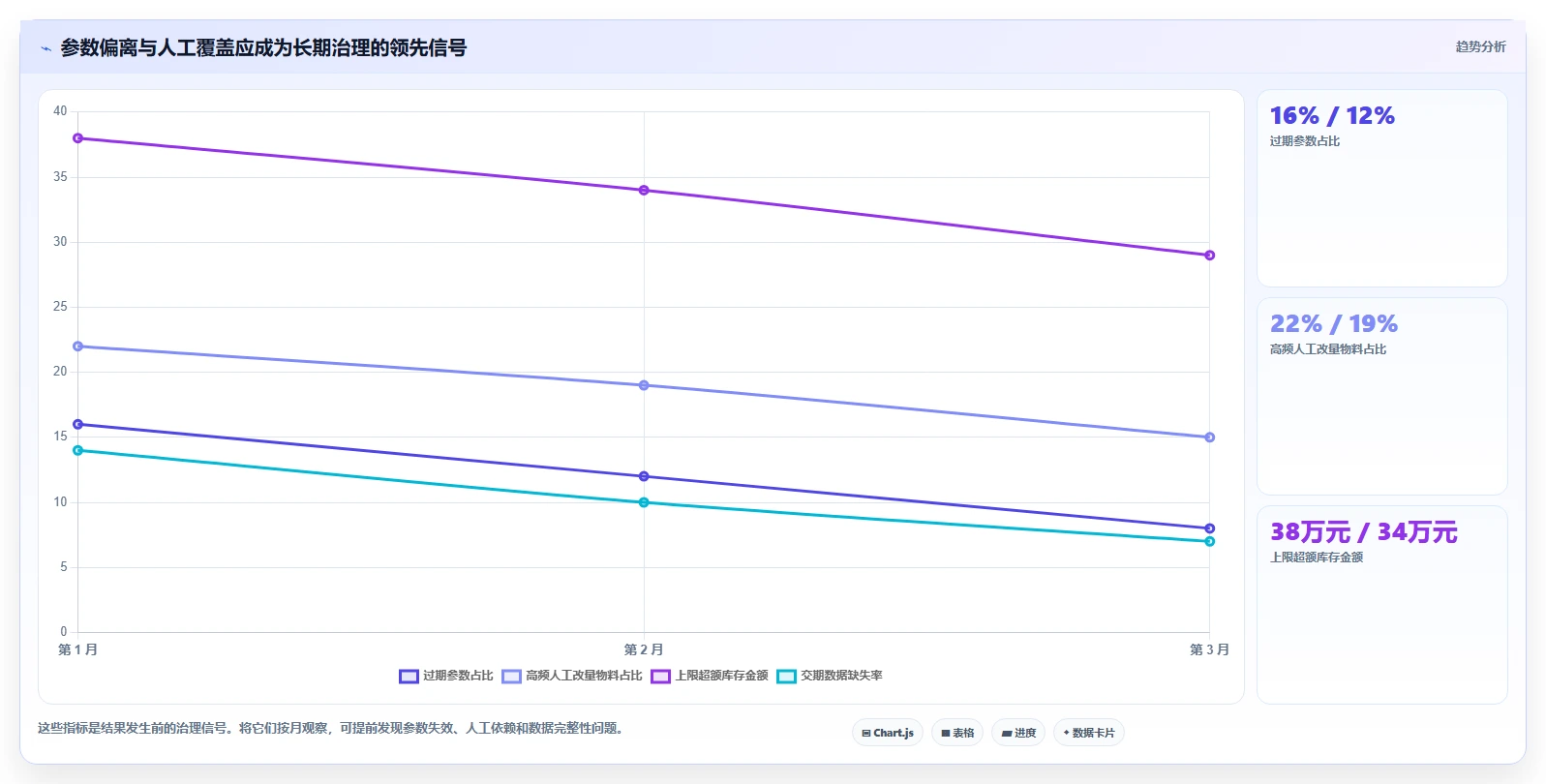1546x784 pixels.
Task: Click the teal line point at 14 for 第1月
Action: point(78,450)
